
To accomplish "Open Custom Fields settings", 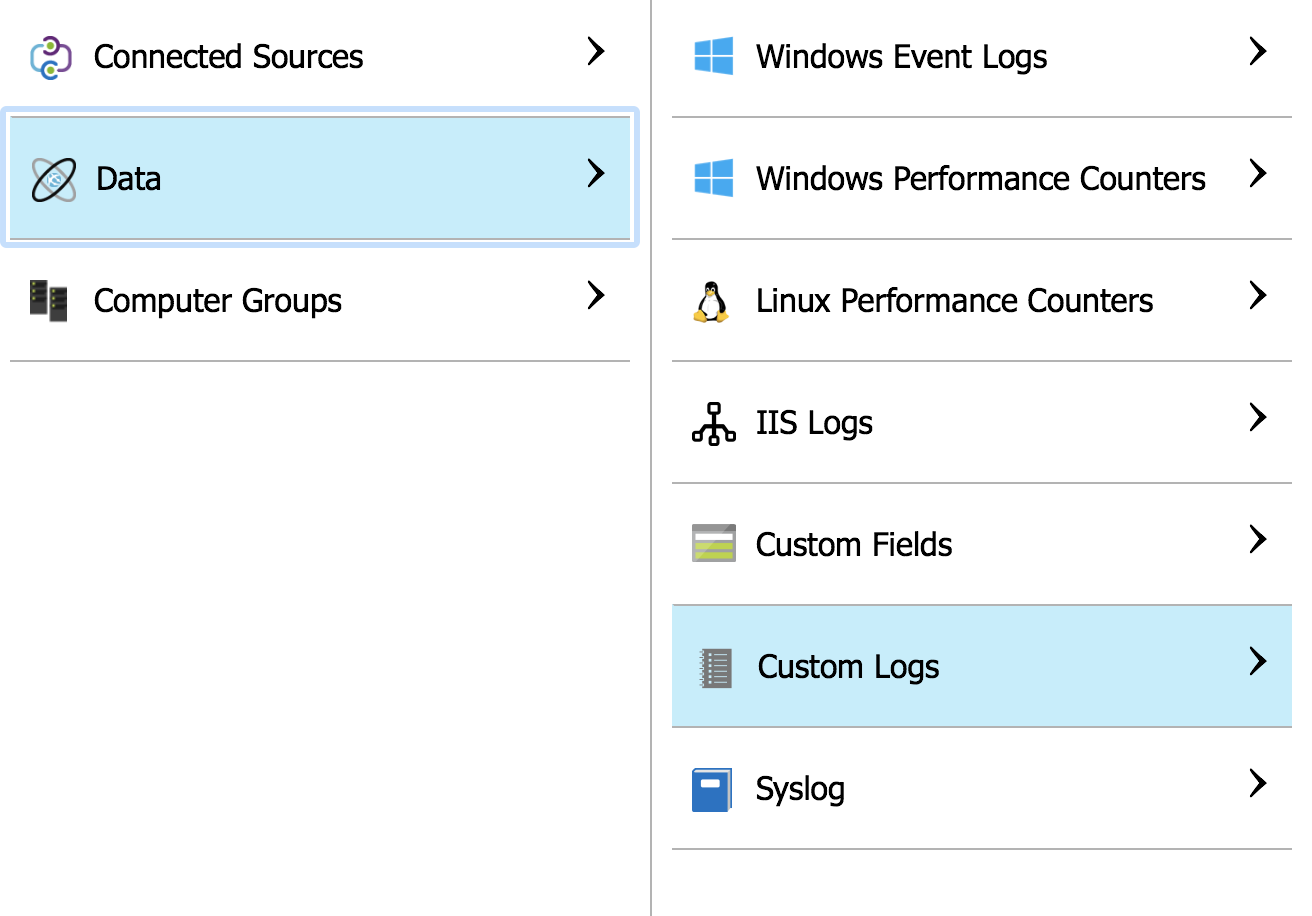I will (853, 544).
